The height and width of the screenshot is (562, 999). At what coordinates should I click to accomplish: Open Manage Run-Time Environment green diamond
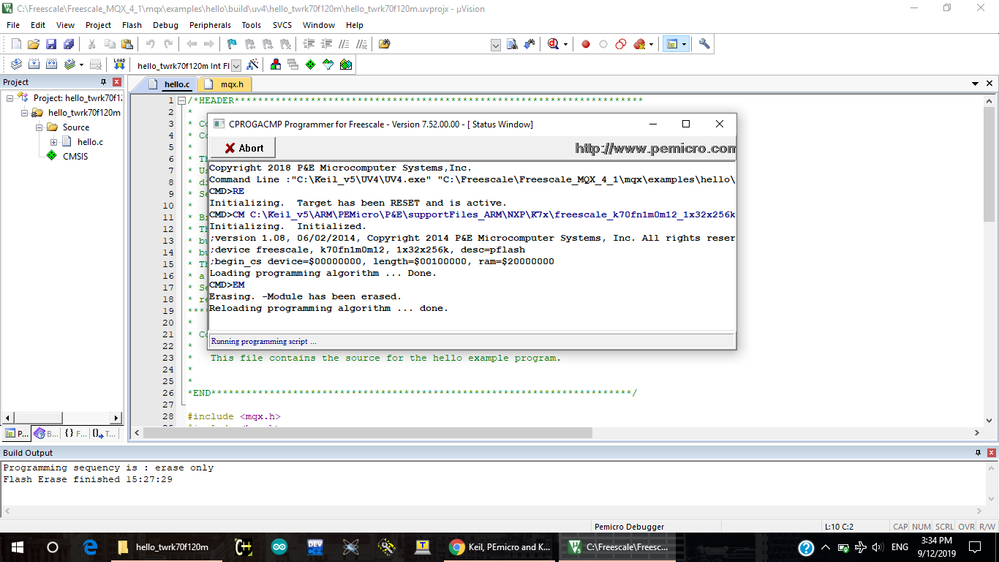pyautogui.click(x=310, y=64)
